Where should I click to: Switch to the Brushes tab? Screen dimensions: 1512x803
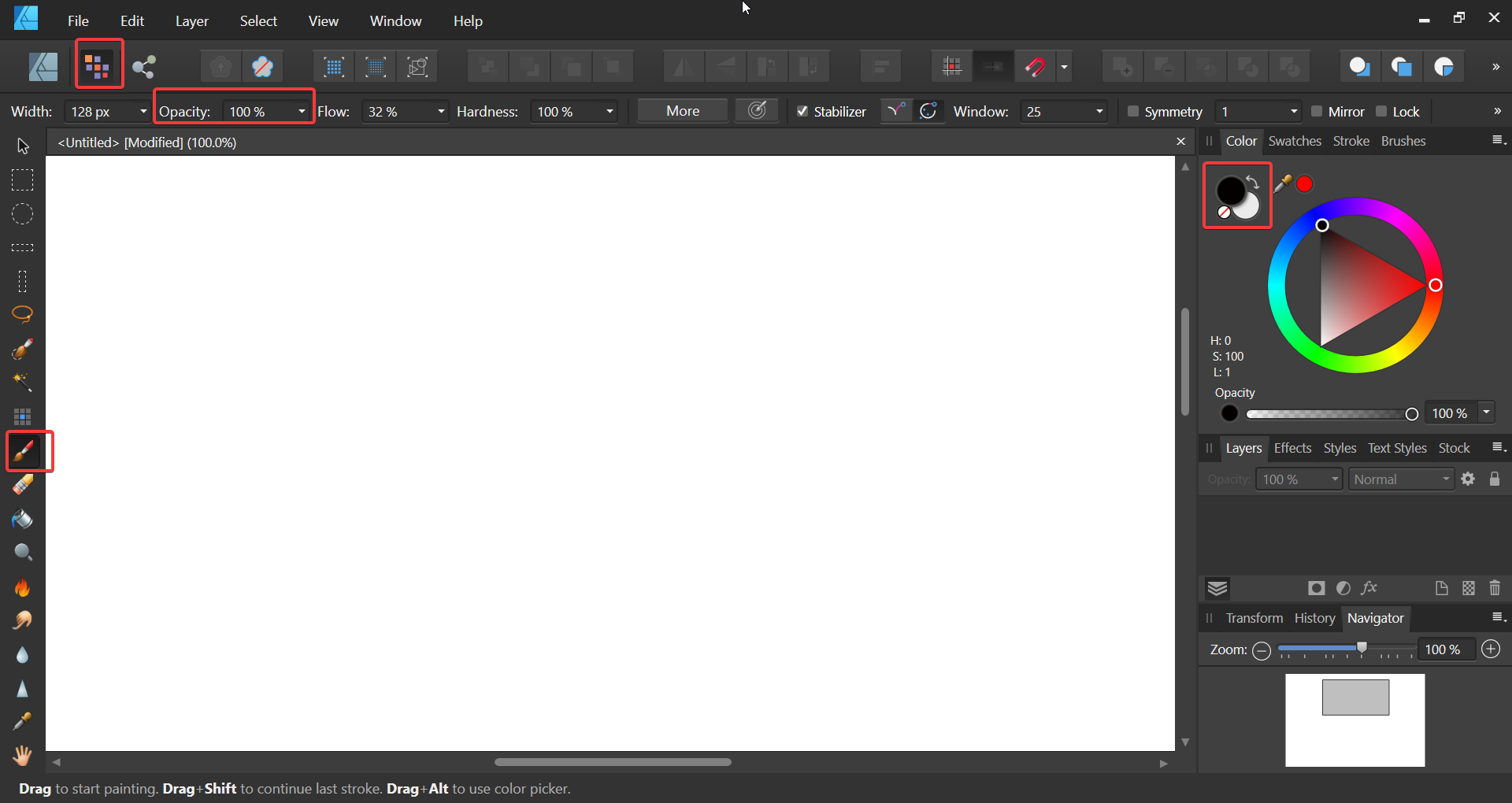pos(1403,141)
